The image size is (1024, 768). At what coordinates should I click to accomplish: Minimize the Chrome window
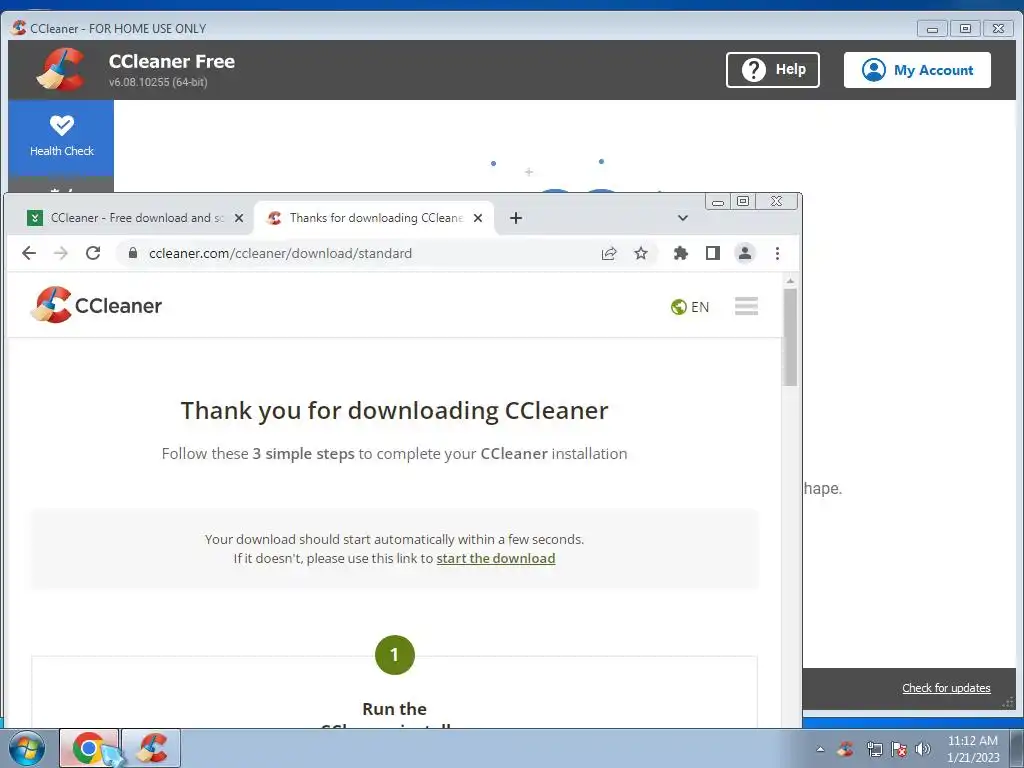click(x=718, y=201)
